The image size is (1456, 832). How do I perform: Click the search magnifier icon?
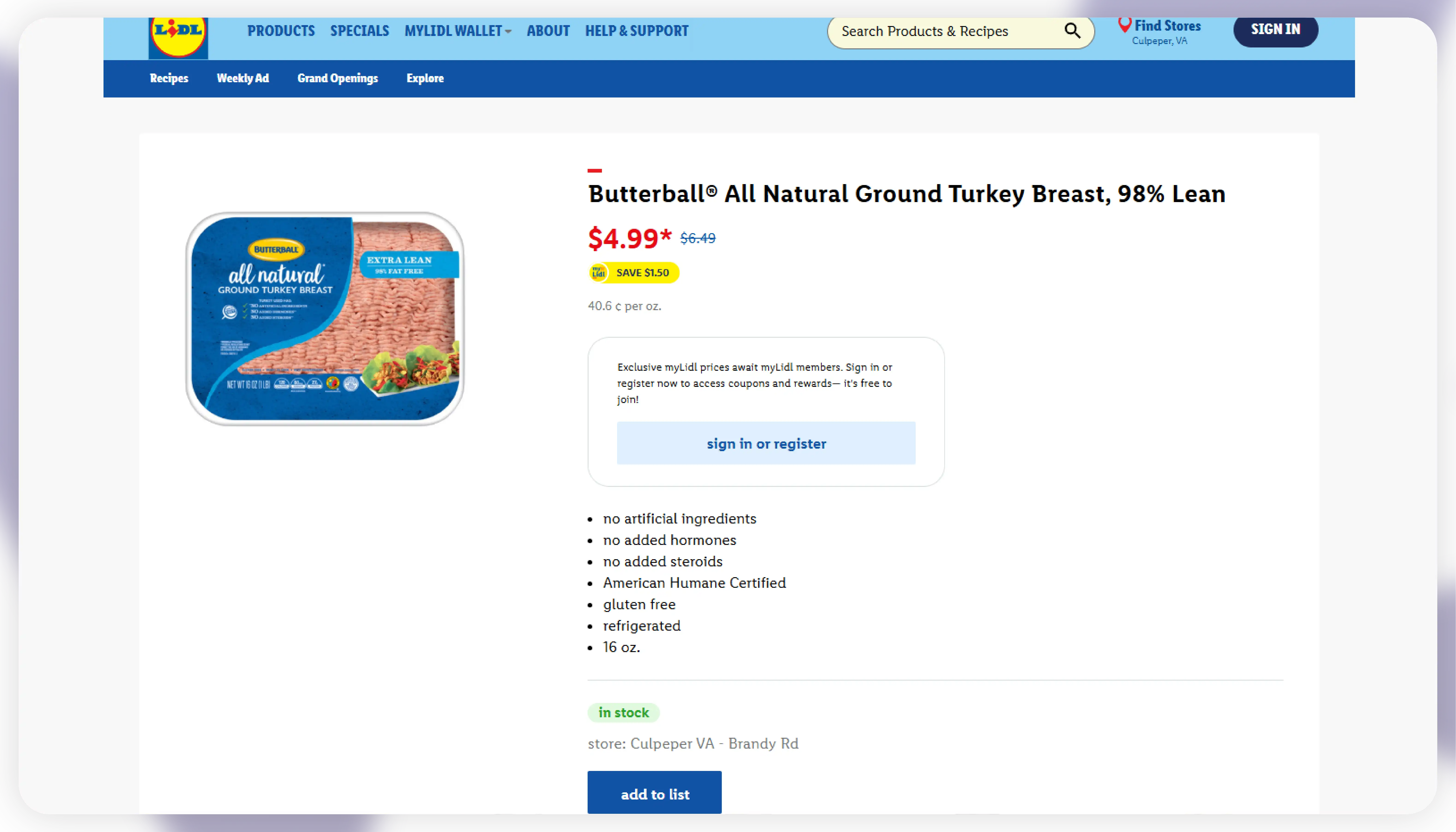tap(1072, 31)
